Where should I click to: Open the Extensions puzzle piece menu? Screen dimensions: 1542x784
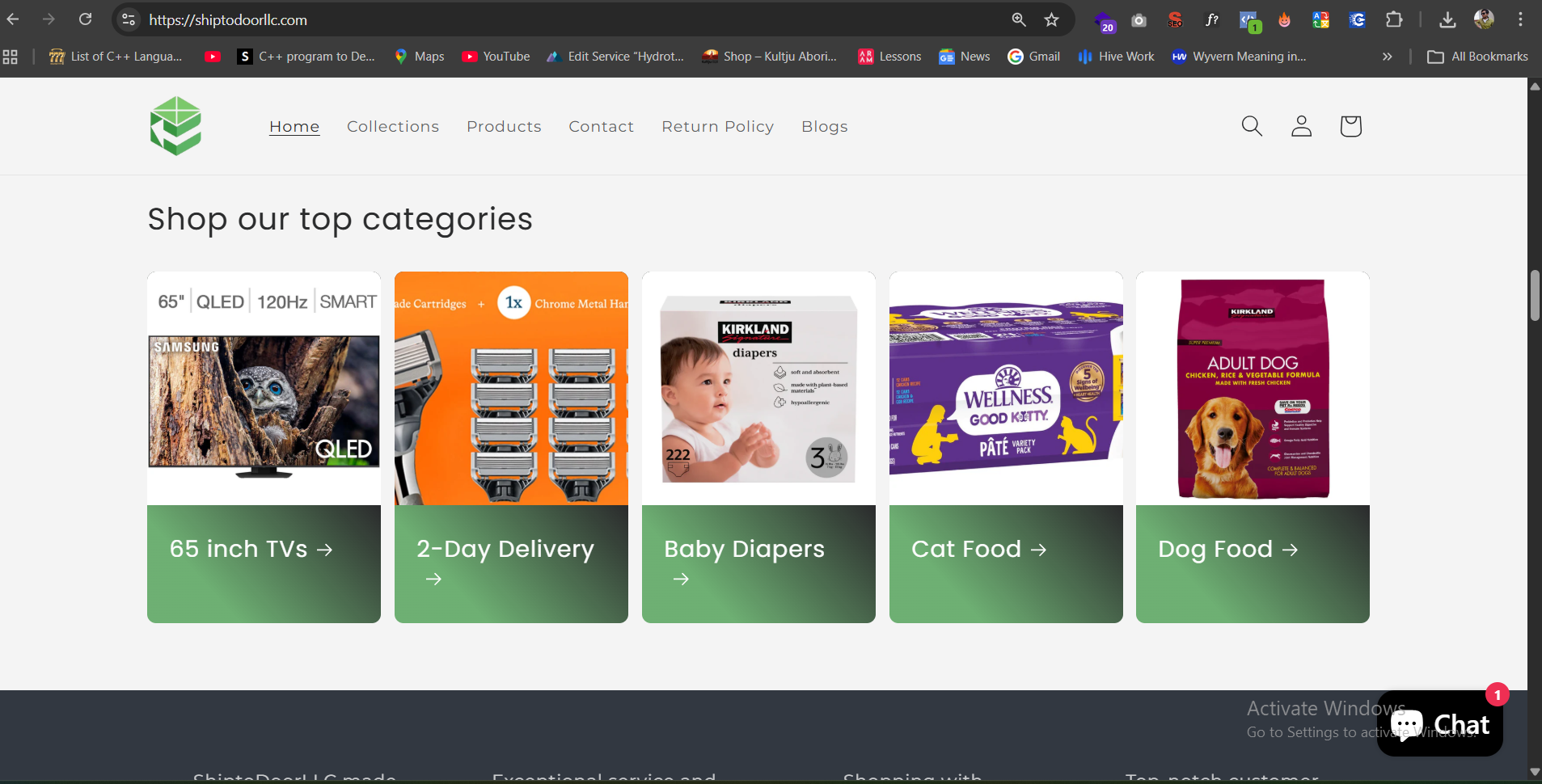(1394, 19)
